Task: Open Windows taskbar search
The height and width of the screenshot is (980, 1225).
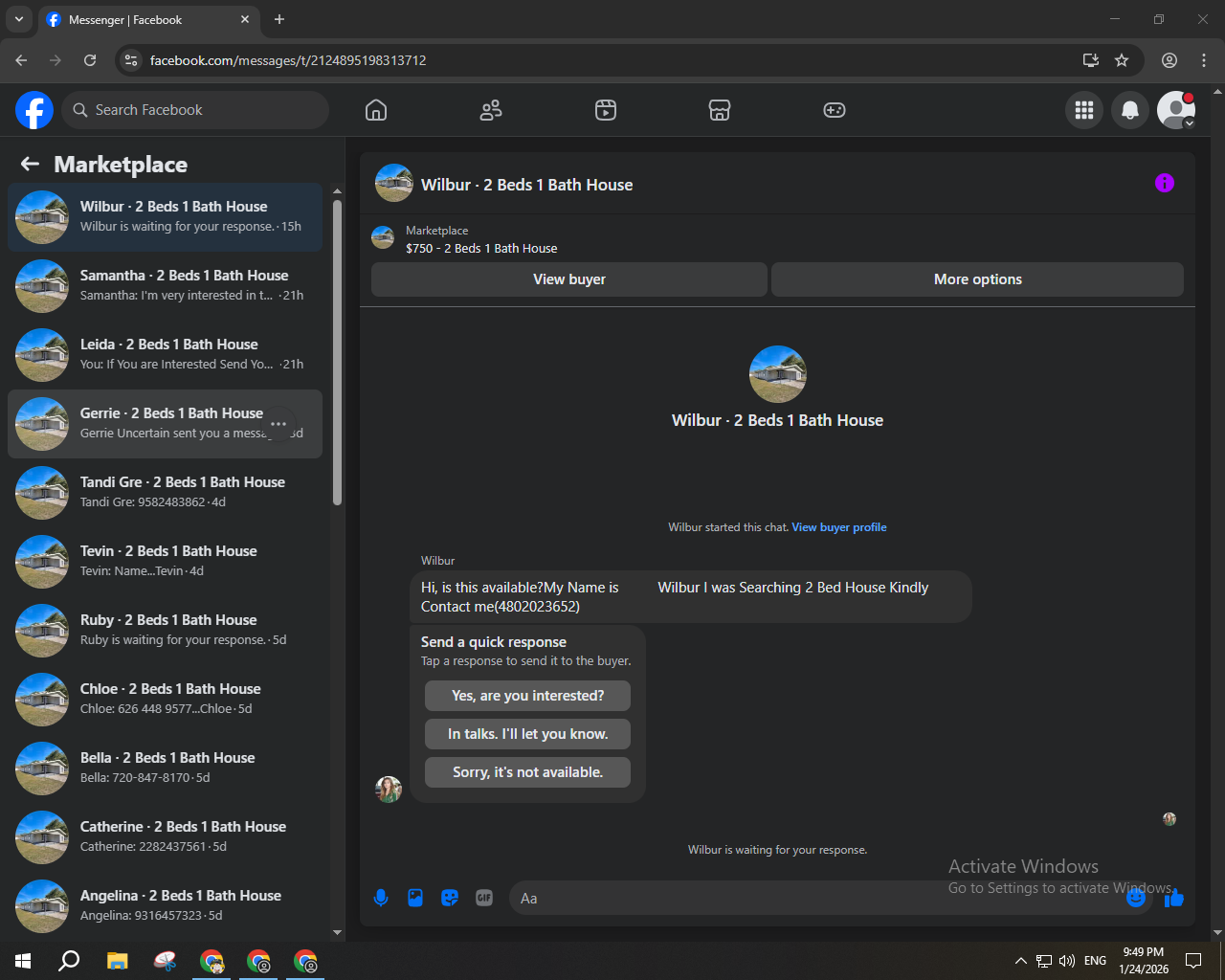Action: (x=69, y=961)
